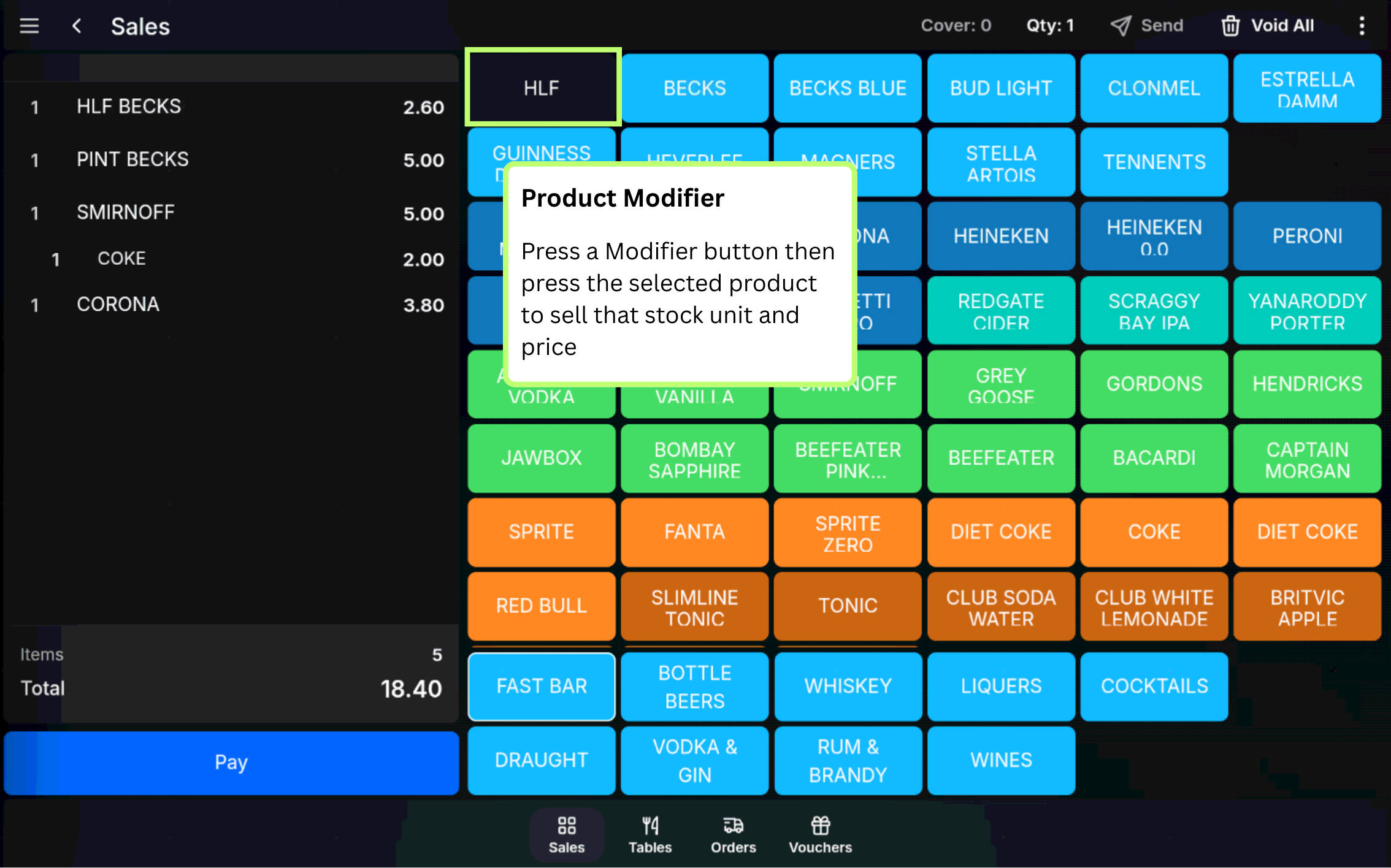Image resolution: width=1391 pixels, height=868 pixels.
Task: Add FANTA mixer
Action: (695, 532)
